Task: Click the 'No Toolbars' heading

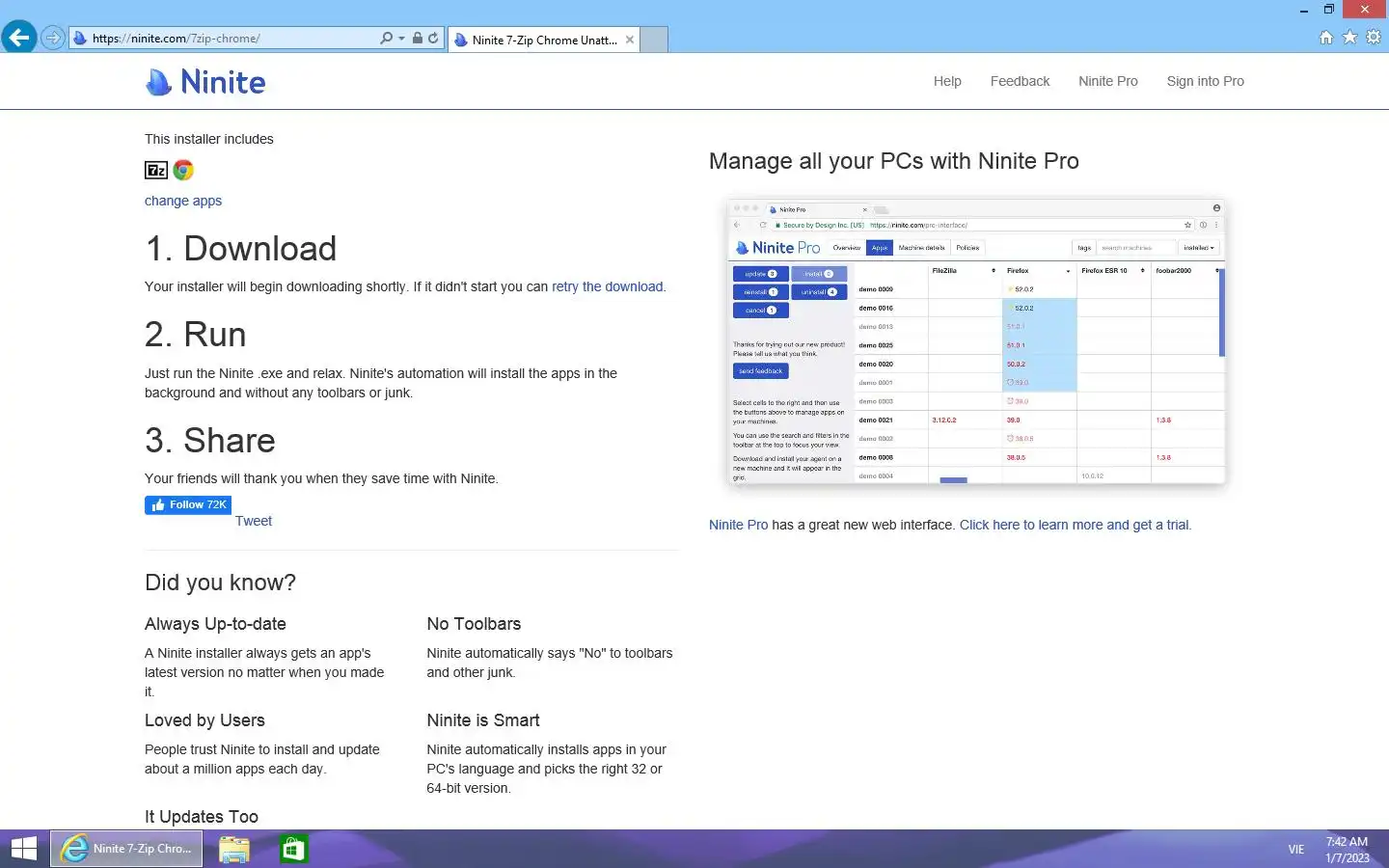Action: click(474, 624)
